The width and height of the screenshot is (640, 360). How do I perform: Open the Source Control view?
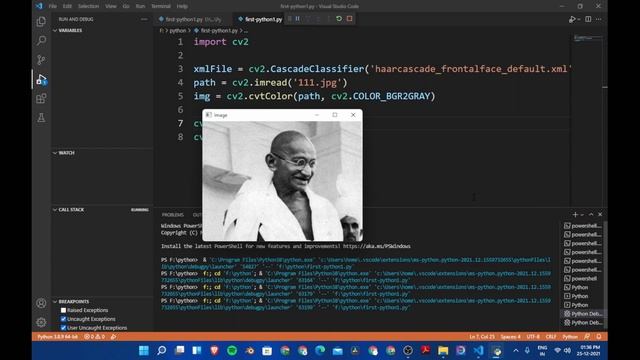[41, 60]
